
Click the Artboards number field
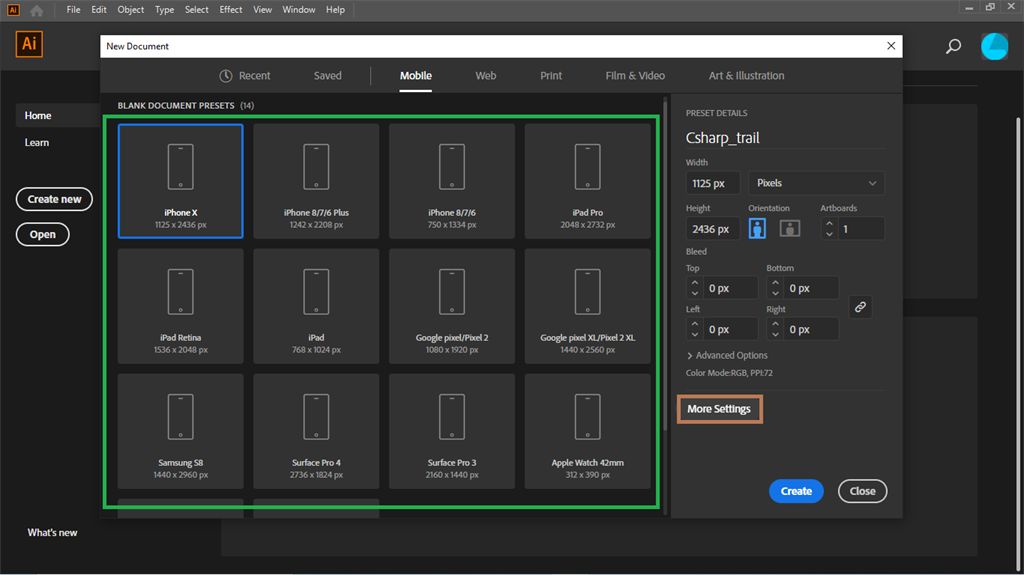861,229
